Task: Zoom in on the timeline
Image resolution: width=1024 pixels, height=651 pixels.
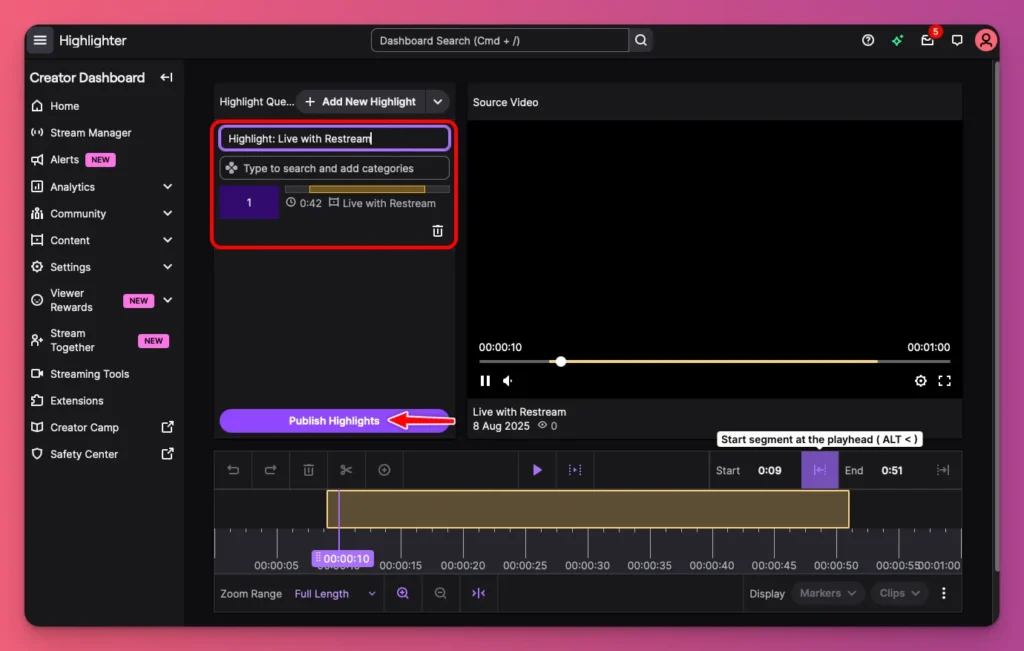Action: coord(403,593)
